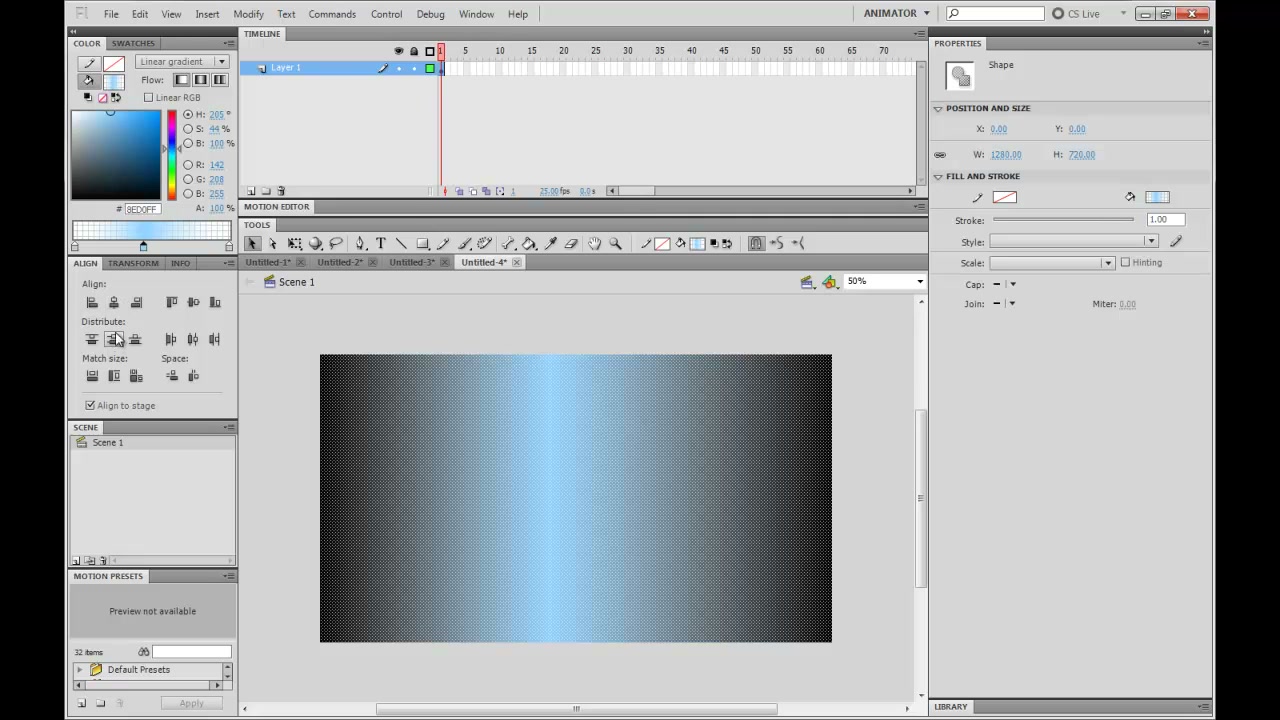
Task: Select the Eyedropper tool
Action: coord(550,243)
